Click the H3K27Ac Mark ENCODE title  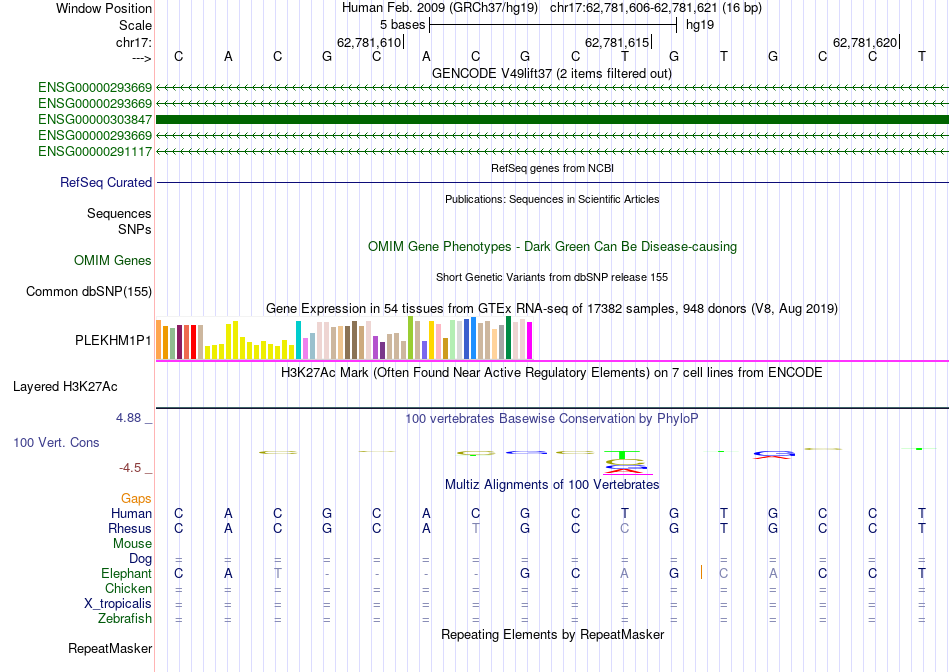click(552, 372)
